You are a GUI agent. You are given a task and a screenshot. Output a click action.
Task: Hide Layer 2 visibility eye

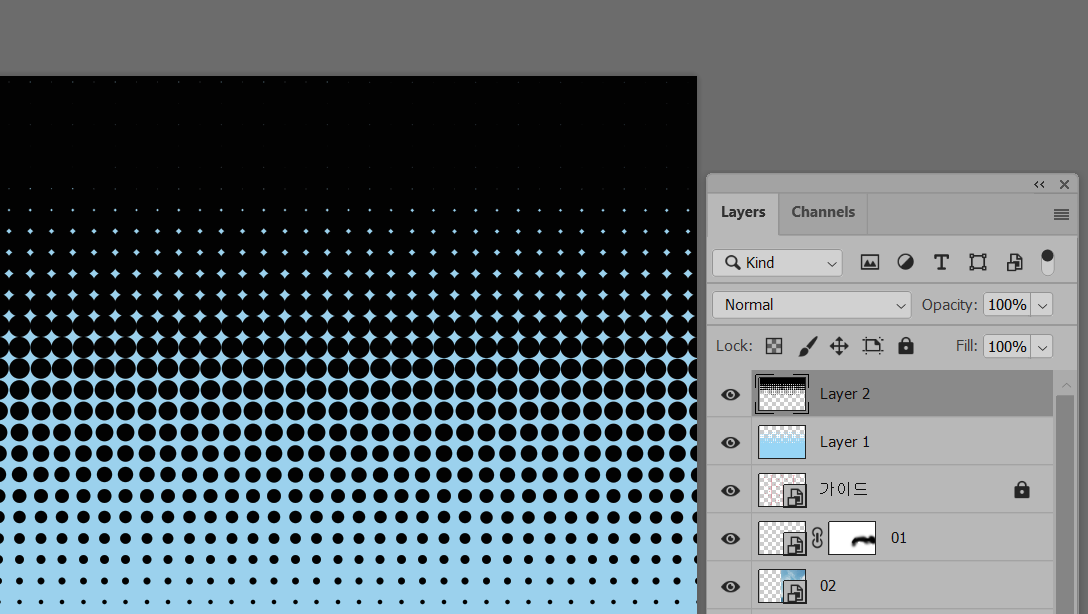[730, 395]
